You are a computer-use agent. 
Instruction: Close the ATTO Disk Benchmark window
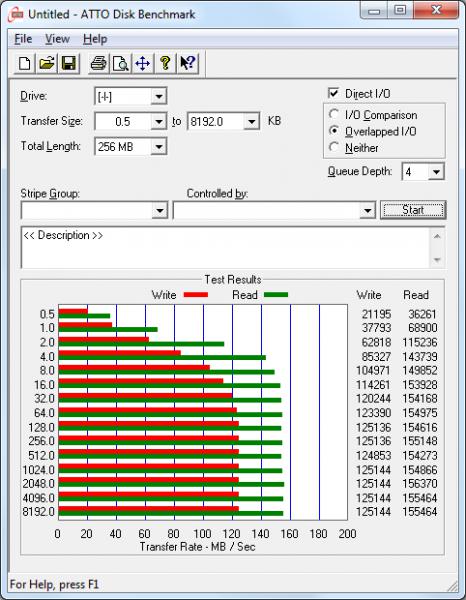[436, 11]
